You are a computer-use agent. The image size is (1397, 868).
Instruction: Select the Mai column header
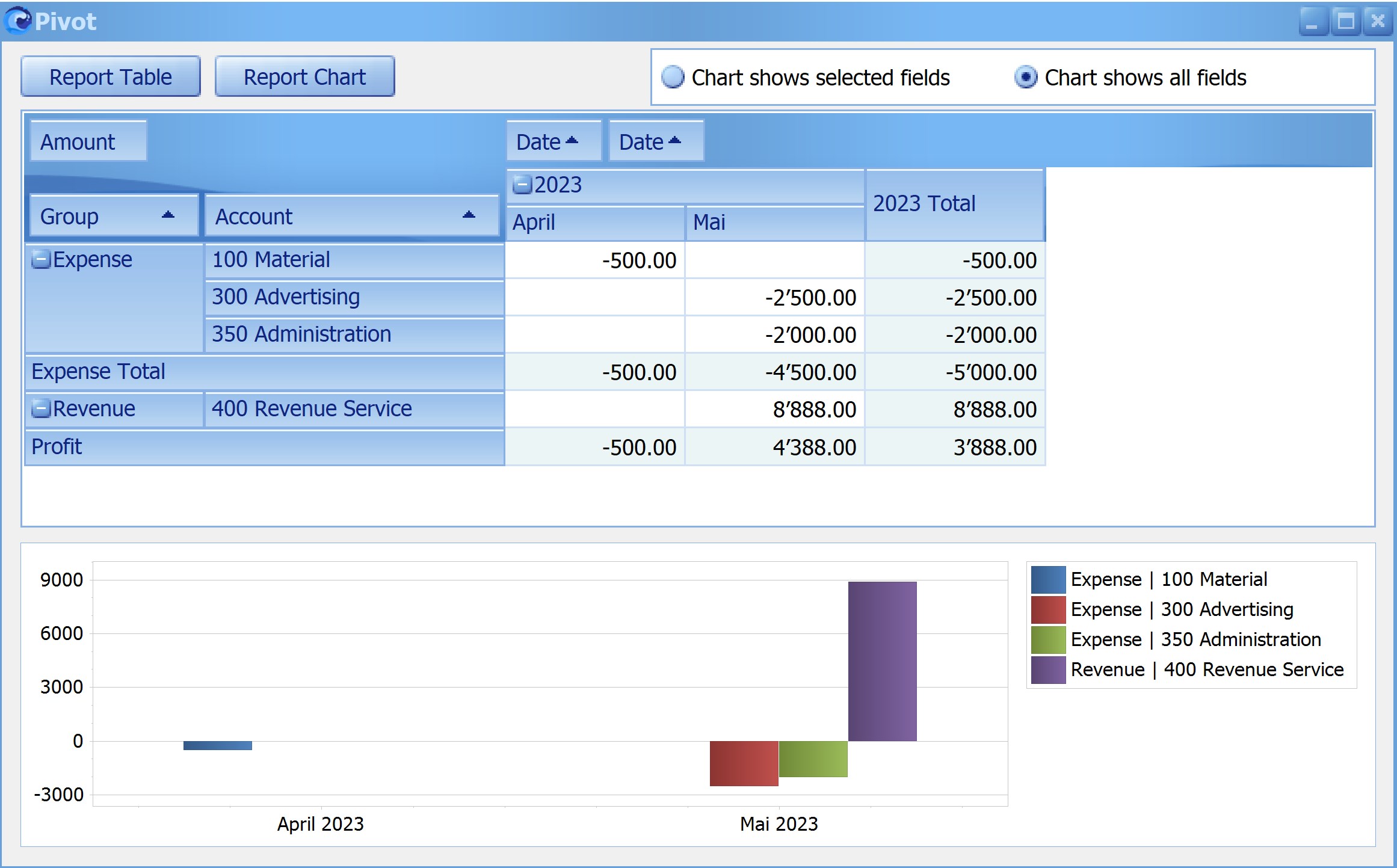pyautogui.click(x=775, y=223)
